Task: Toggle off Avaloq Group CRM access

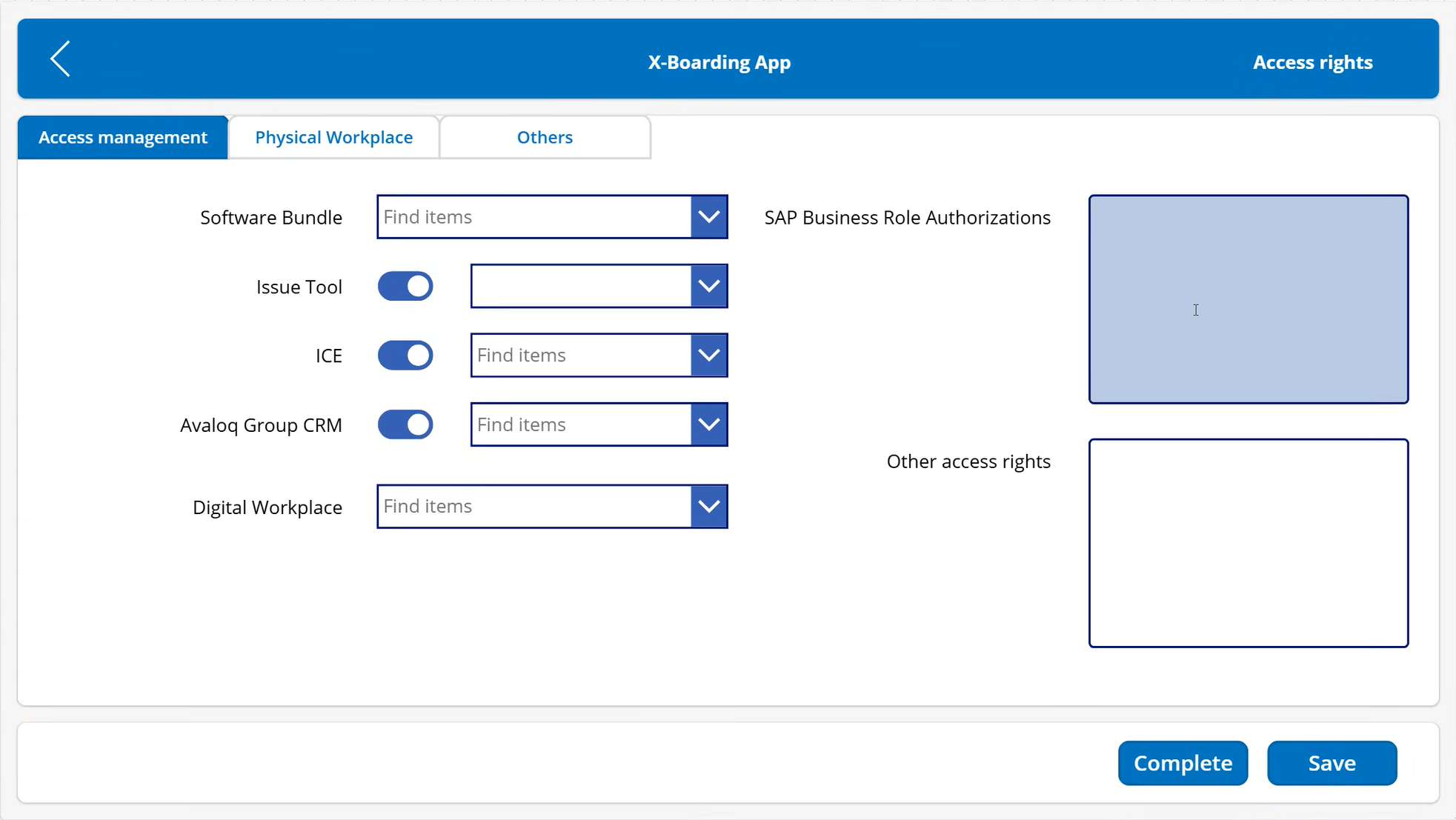Action: [x=405, y=424]
